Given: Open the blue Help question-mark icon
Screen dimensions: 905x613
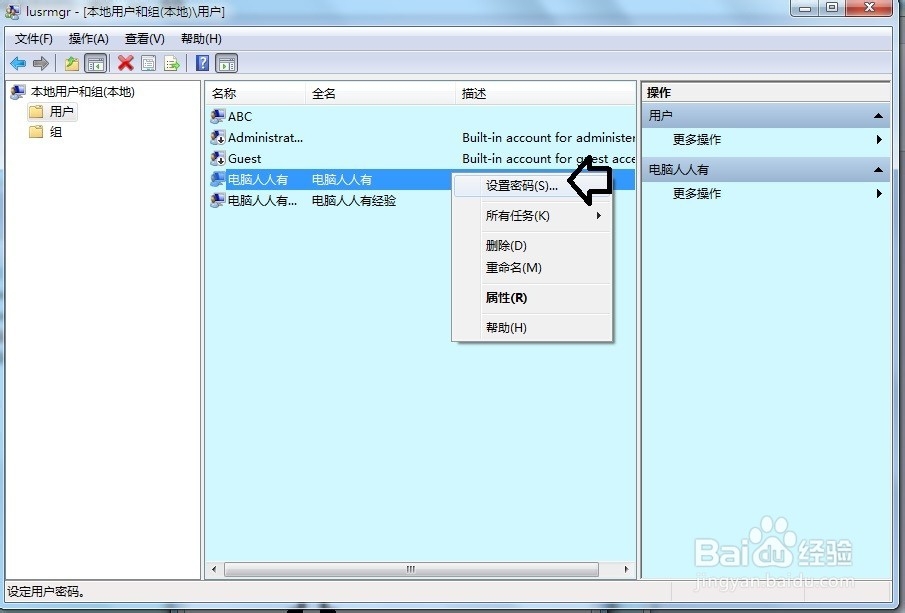Looking at the screenshot, I should (x=202, y=63).
